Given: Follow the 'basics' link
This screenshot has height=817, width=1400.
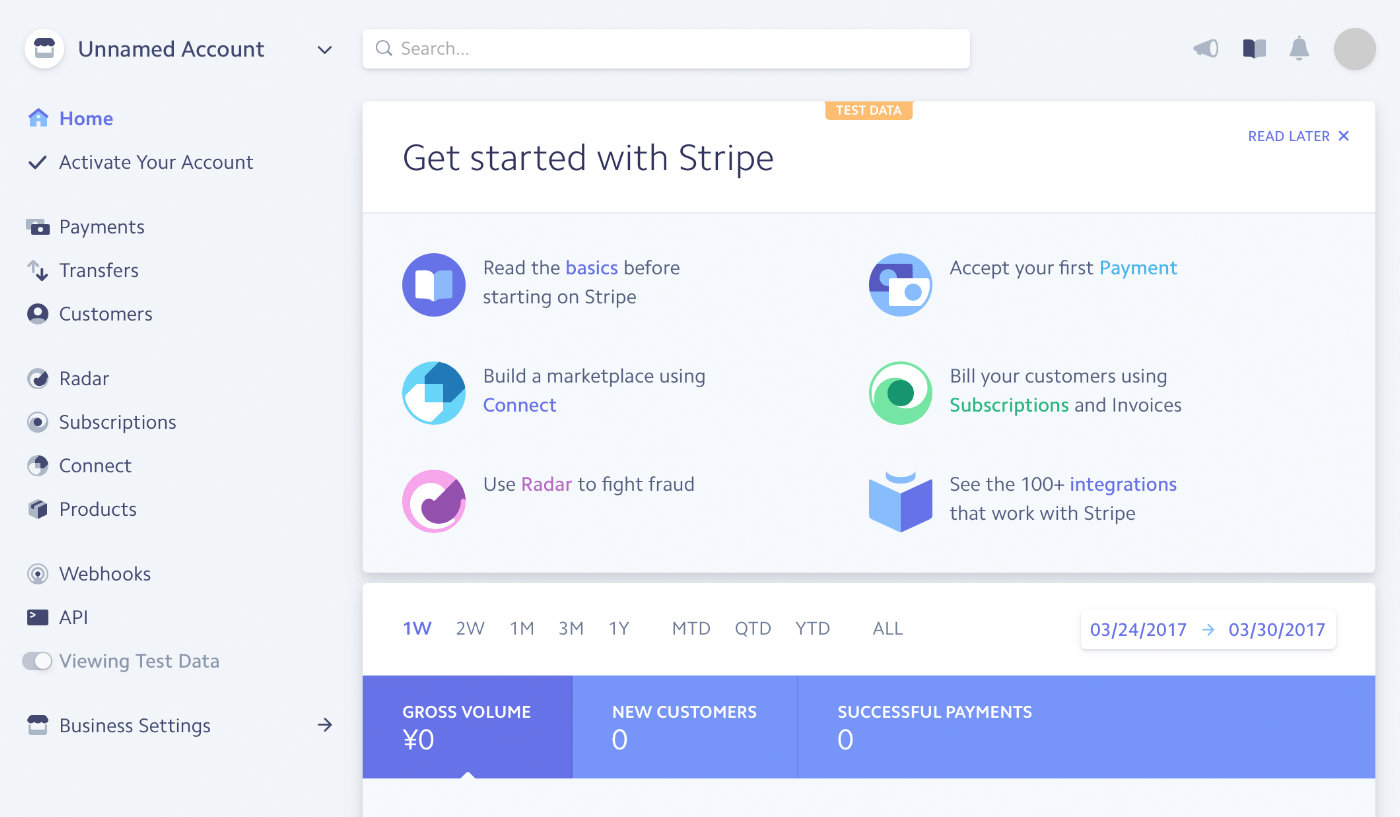Looking at the screenshot, I should coord(592,268).
